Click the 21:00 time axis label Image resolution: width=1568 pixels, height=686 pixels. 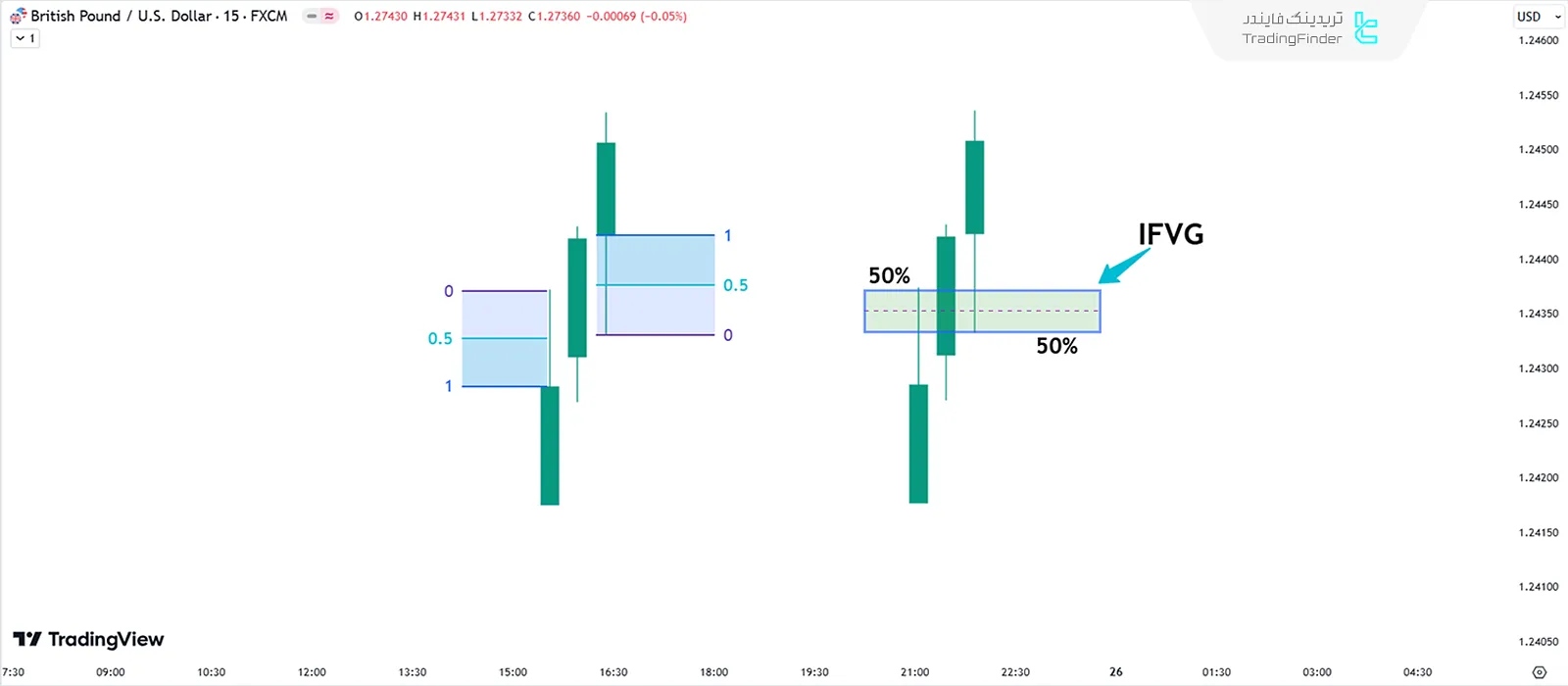(x=913, y=672)
